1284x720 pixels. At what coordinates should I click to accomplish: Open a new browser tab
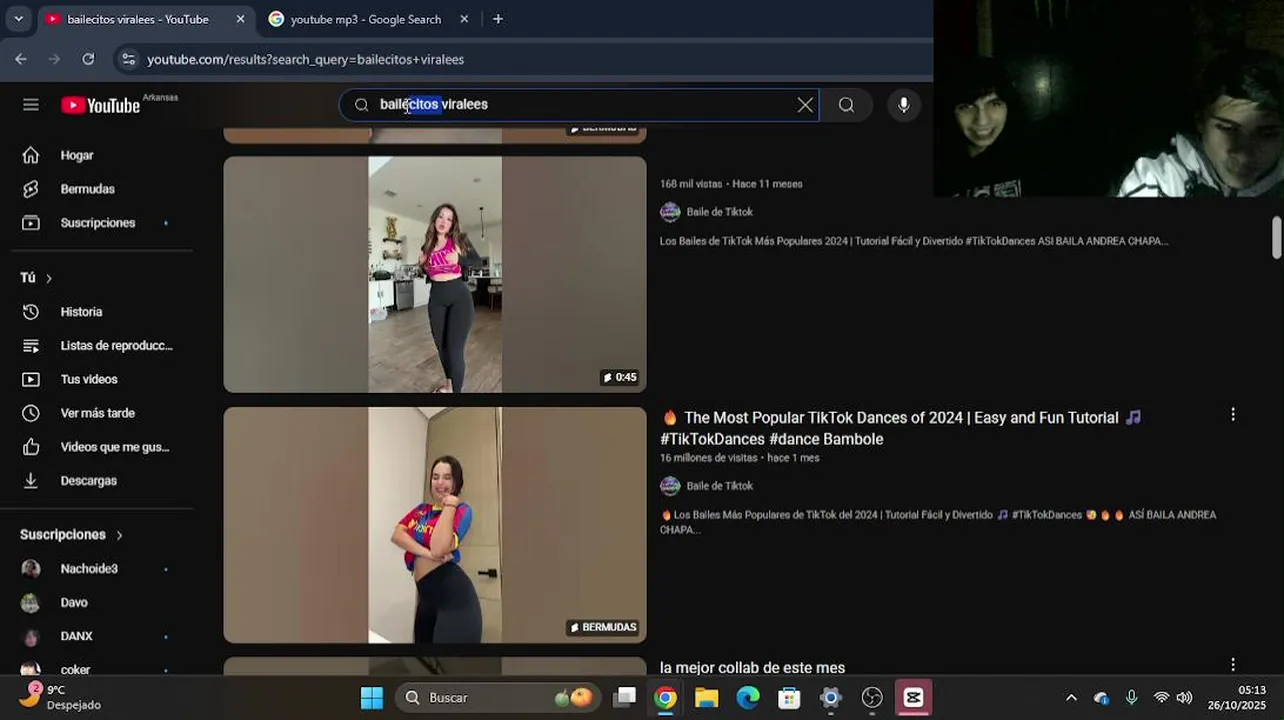[x=497, y=19]
